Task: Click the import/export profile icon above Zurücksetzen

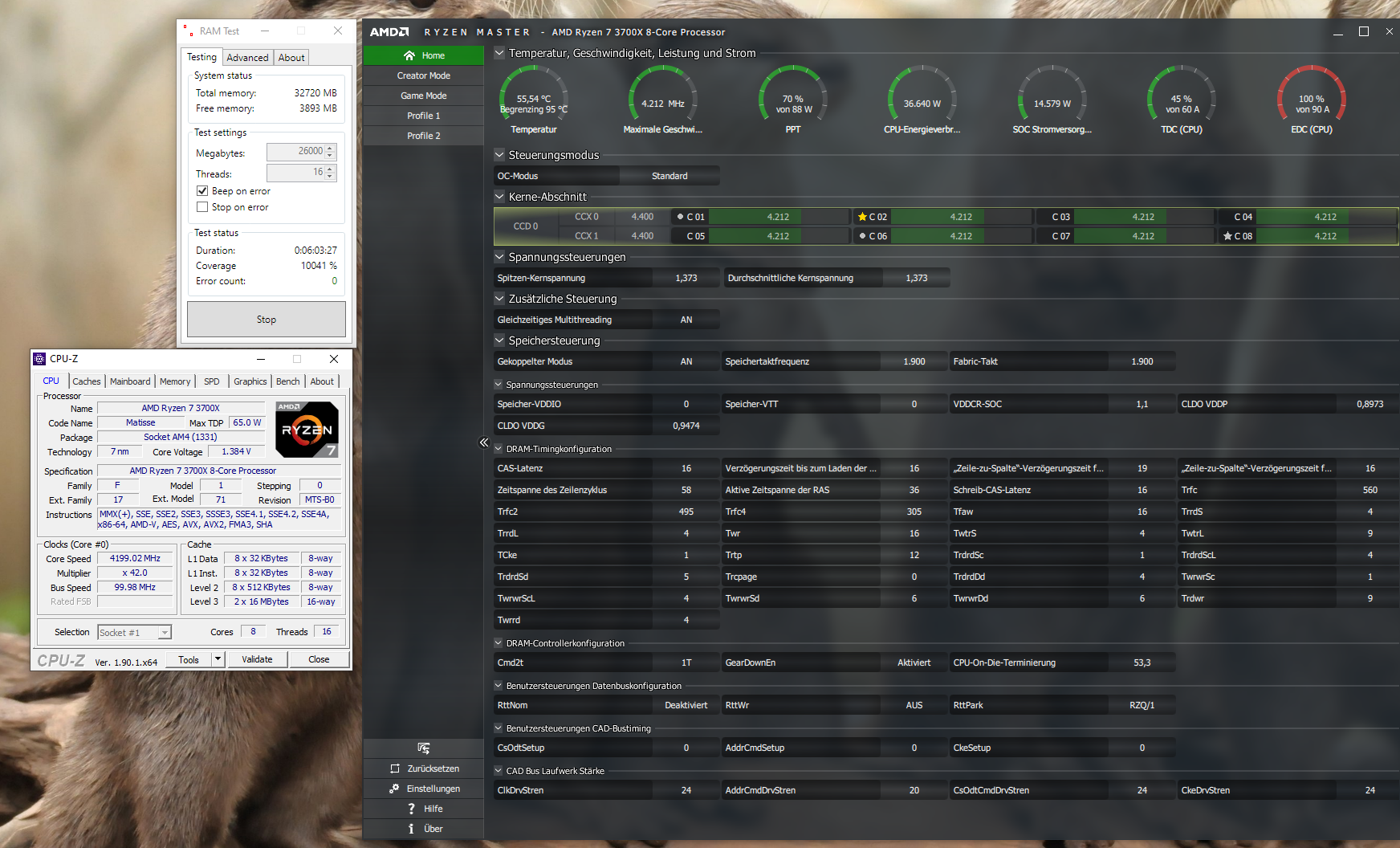Action: 424,748
